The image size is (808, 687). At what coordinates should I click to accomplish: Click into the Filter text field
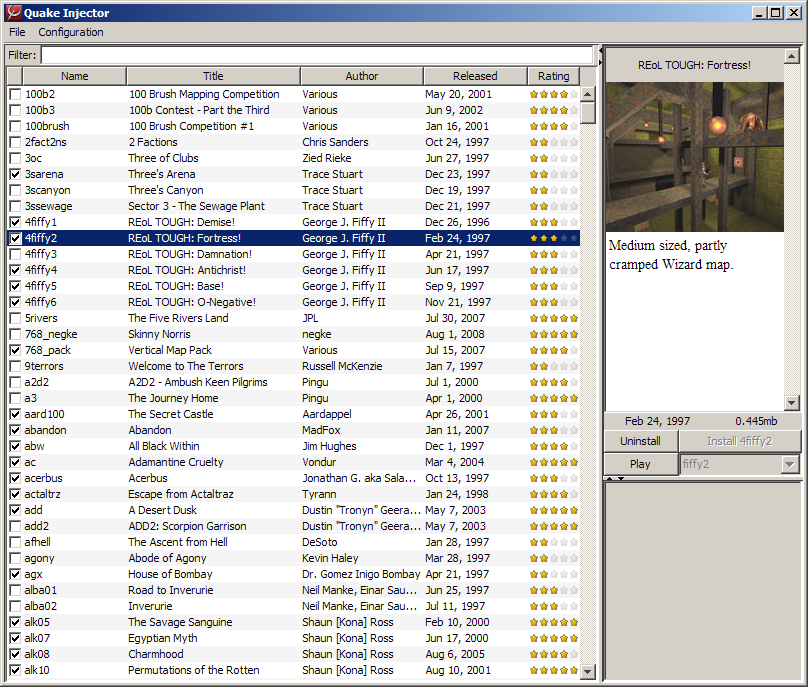pyautogui.click(x=316, y=55)
